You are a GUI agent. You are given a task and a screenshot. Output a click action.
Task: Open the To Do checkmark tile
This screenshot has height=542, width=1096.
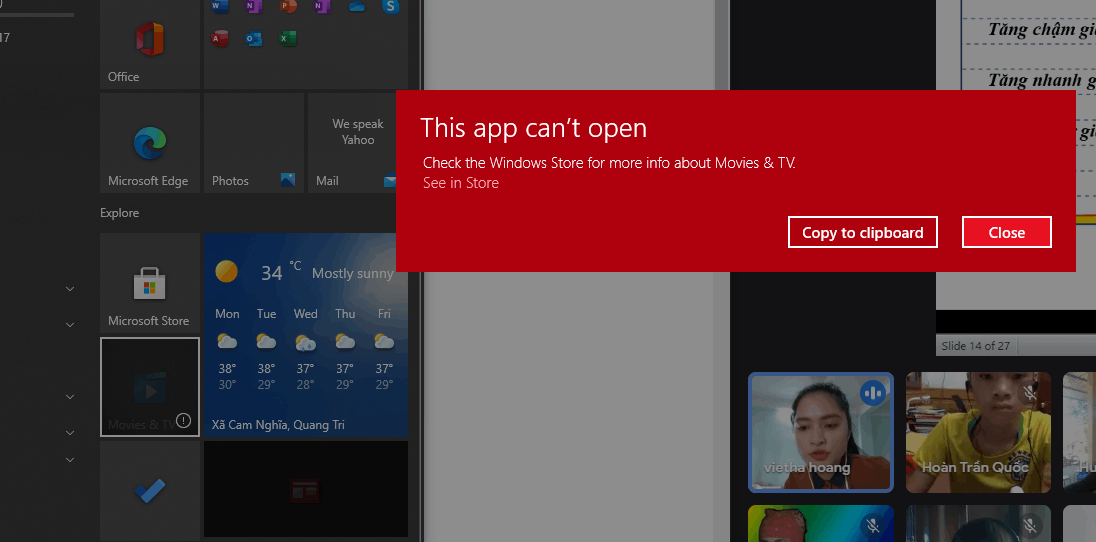150,491
